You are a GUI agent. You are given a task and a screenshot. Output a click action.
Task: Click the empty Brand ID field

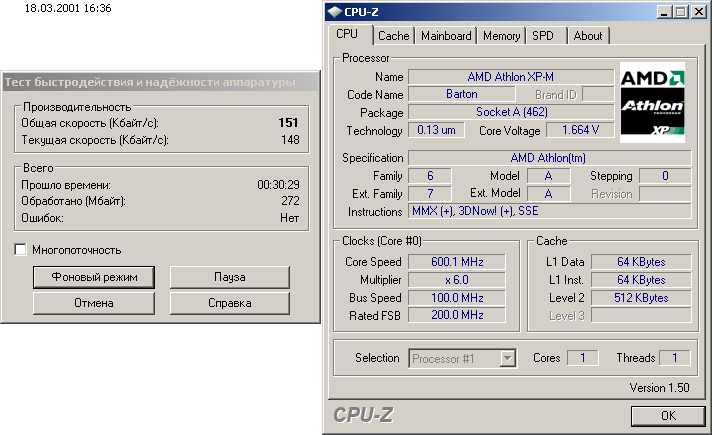tap(598, 94)
